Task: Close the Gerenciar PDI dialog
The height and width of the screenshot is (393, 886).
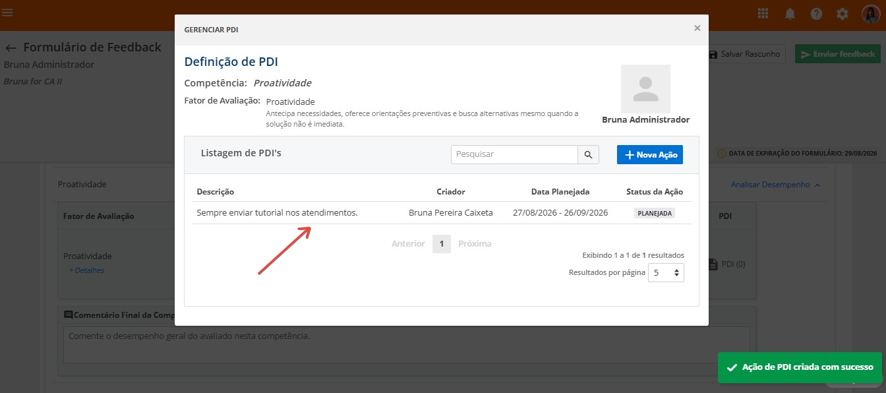Action: [697, 28]
